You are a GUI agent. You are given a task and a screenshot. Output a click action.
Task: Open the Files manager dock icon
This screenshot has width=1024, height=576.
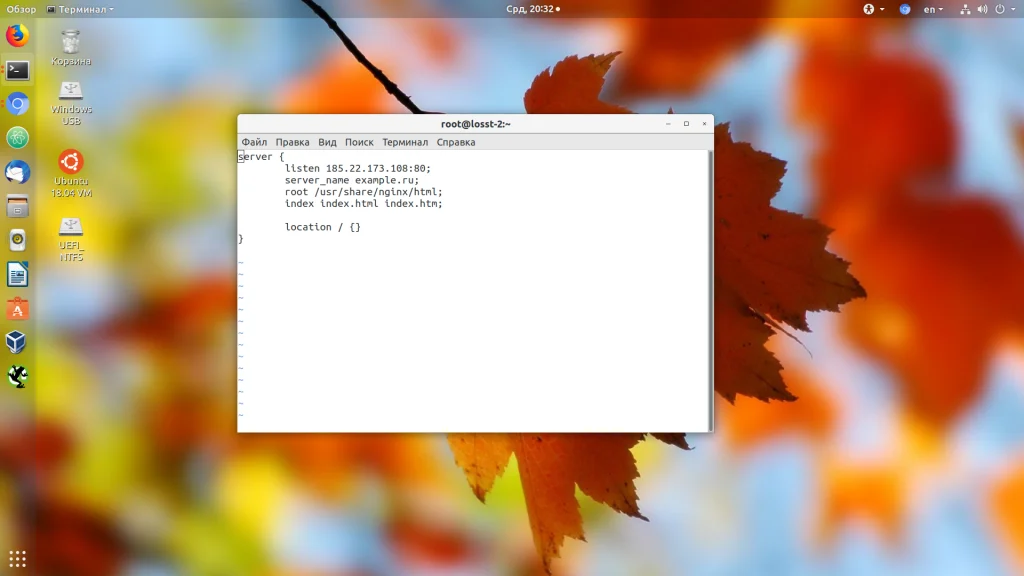tap(18, 206)
